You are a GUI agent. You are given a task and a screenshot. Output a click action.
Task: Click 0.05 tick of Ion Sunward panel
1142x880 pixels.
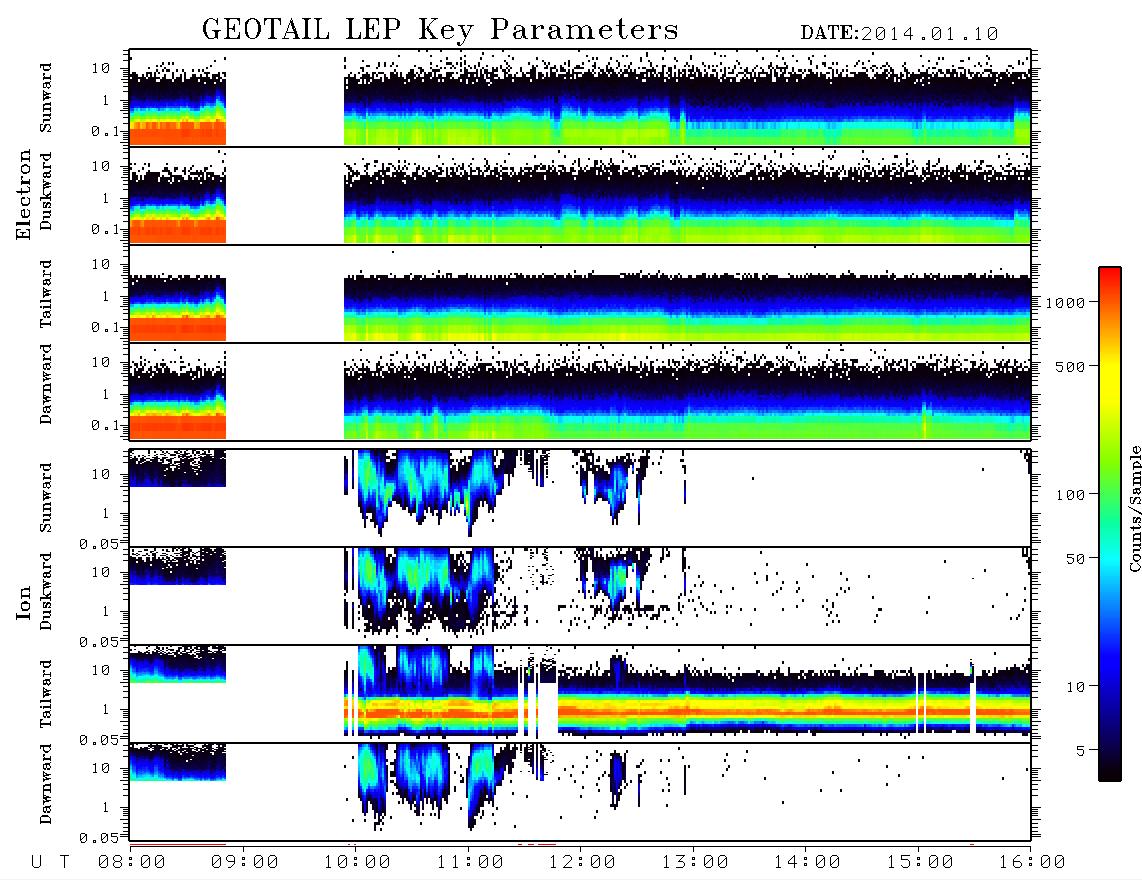tap(99, 543)
